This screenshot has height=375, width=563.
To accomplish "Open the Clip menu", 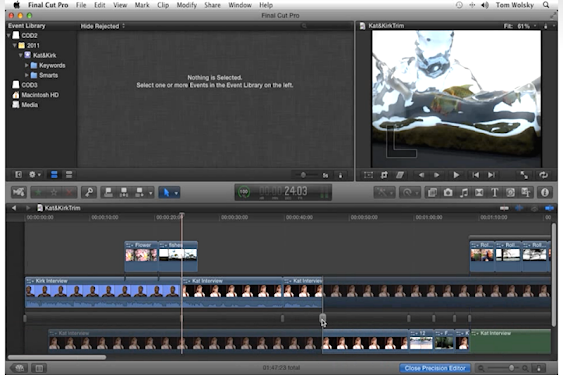I will click(163, 5).
